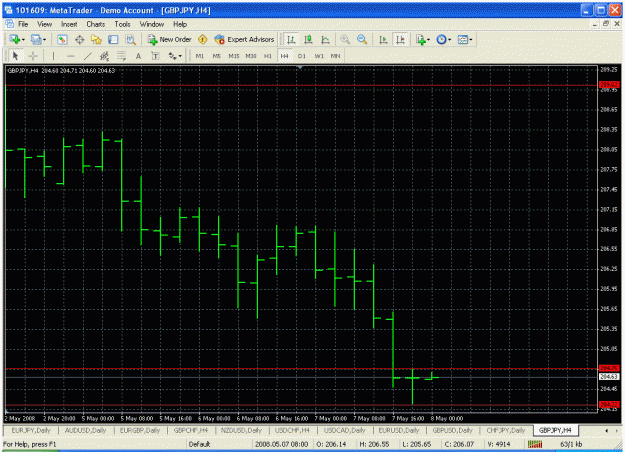Open the Profiles dropdown
625x452 pixels.
[38, 39]
